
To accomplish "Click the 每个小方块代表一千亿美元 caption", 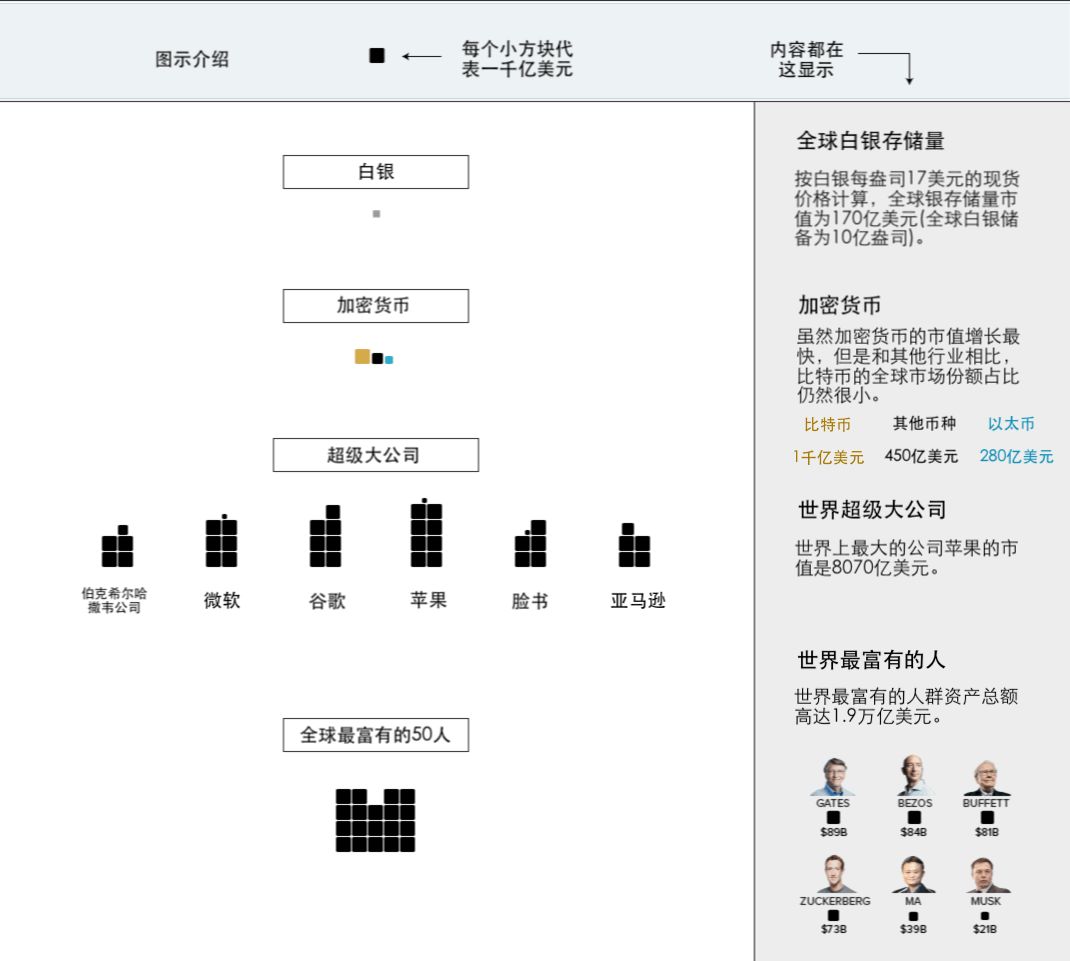I will [x=517, y=59].
